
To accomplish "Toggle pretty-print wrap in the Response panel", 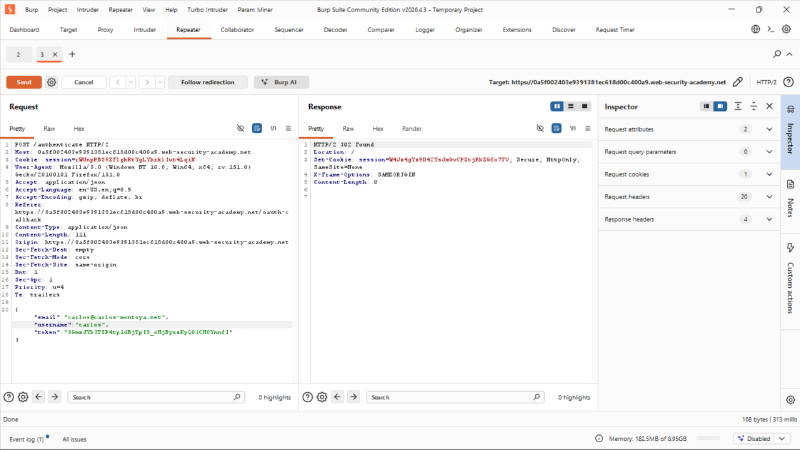I will [557, 128].
